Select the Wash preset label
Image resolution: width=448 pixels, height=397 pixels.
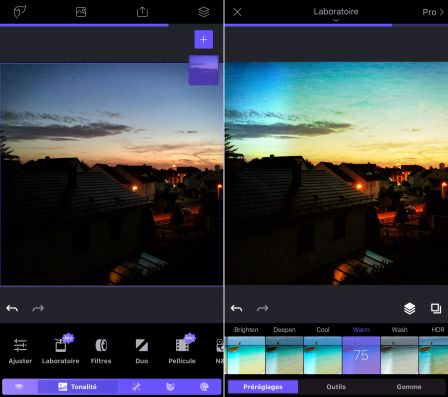[x=399, y=330]
